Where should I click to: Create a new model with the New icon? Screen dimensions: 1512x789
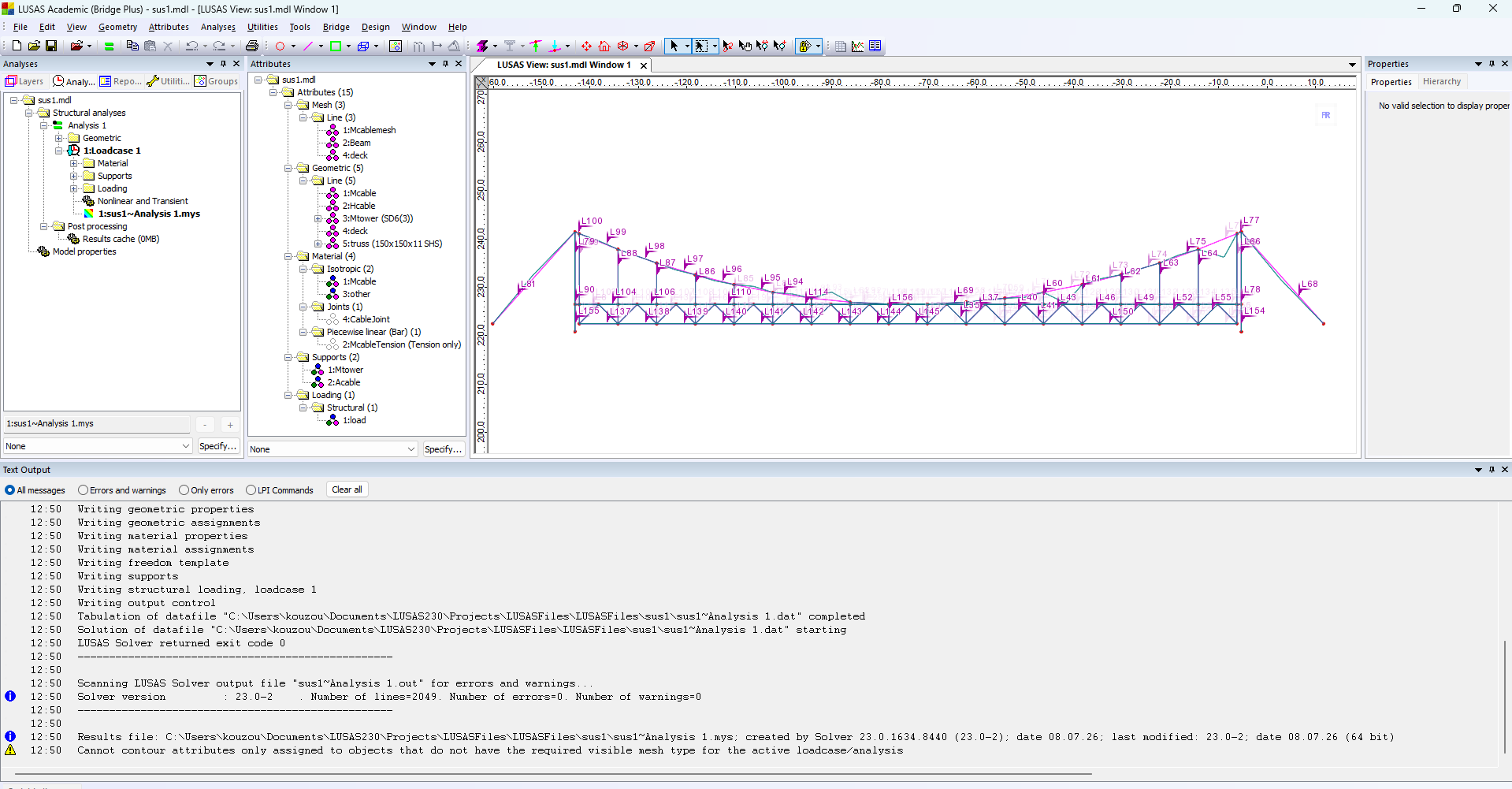17,47
